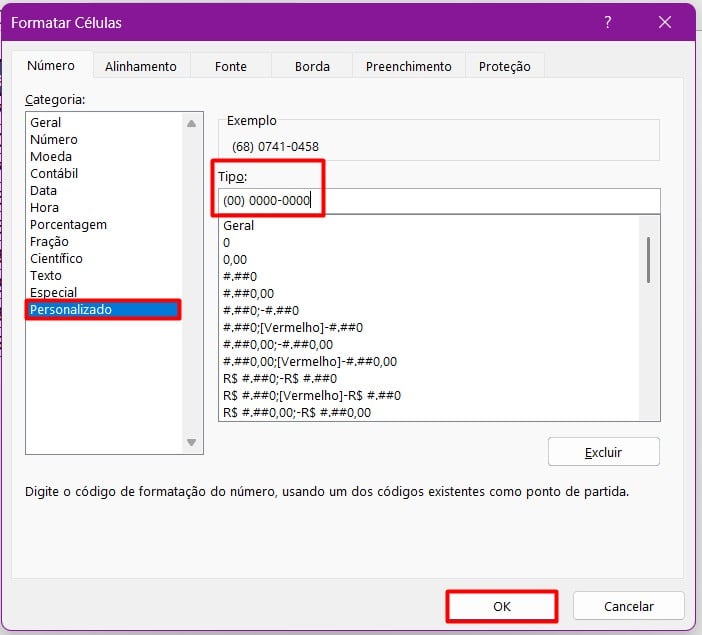Choose the Especial category
This screenshot has height=635, width=702.
point(104,292)
